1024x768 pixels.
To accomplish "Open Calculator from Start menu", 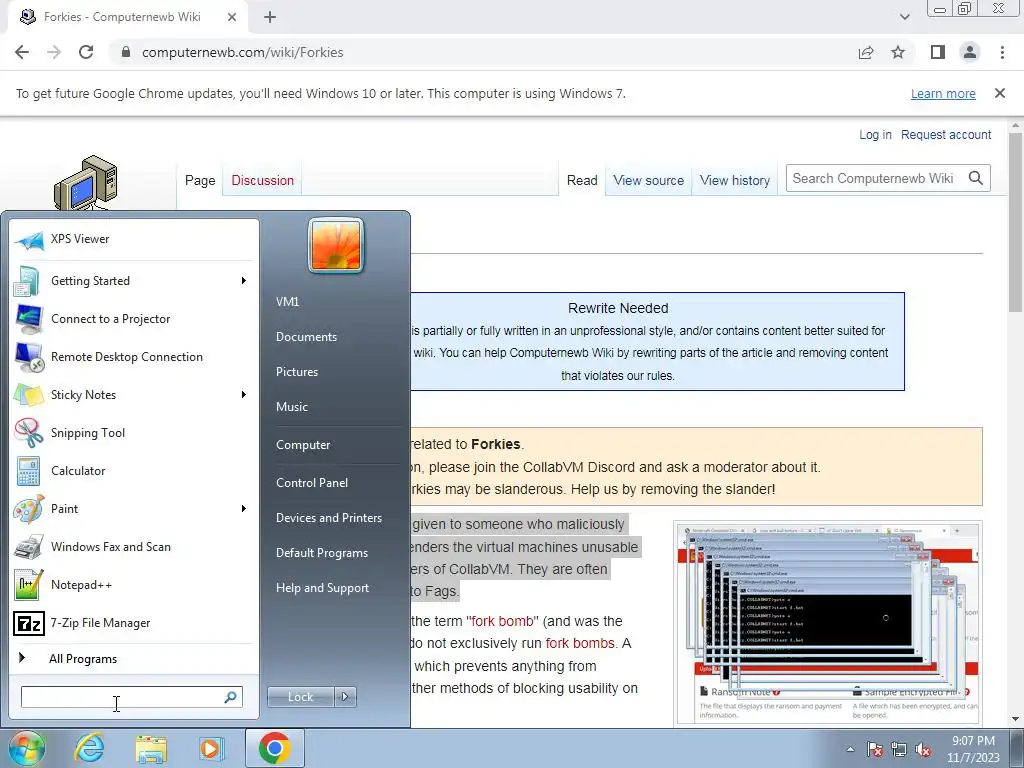I will pos(133,470).
